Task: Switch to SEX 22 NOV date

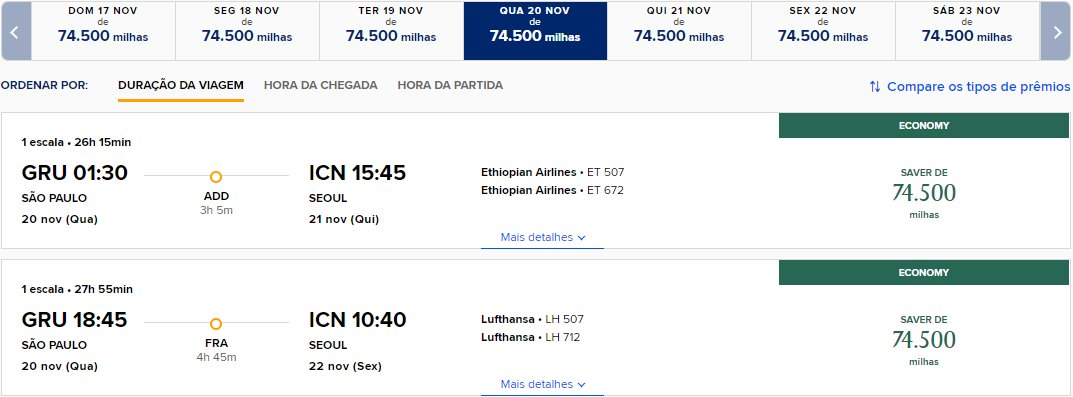Action: click(823, 31)
